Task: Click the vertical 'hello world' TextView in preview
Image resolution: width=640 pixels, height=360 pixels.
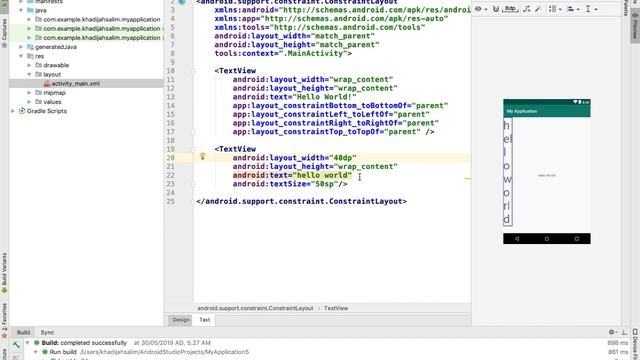Action: (x=507, y=172)
